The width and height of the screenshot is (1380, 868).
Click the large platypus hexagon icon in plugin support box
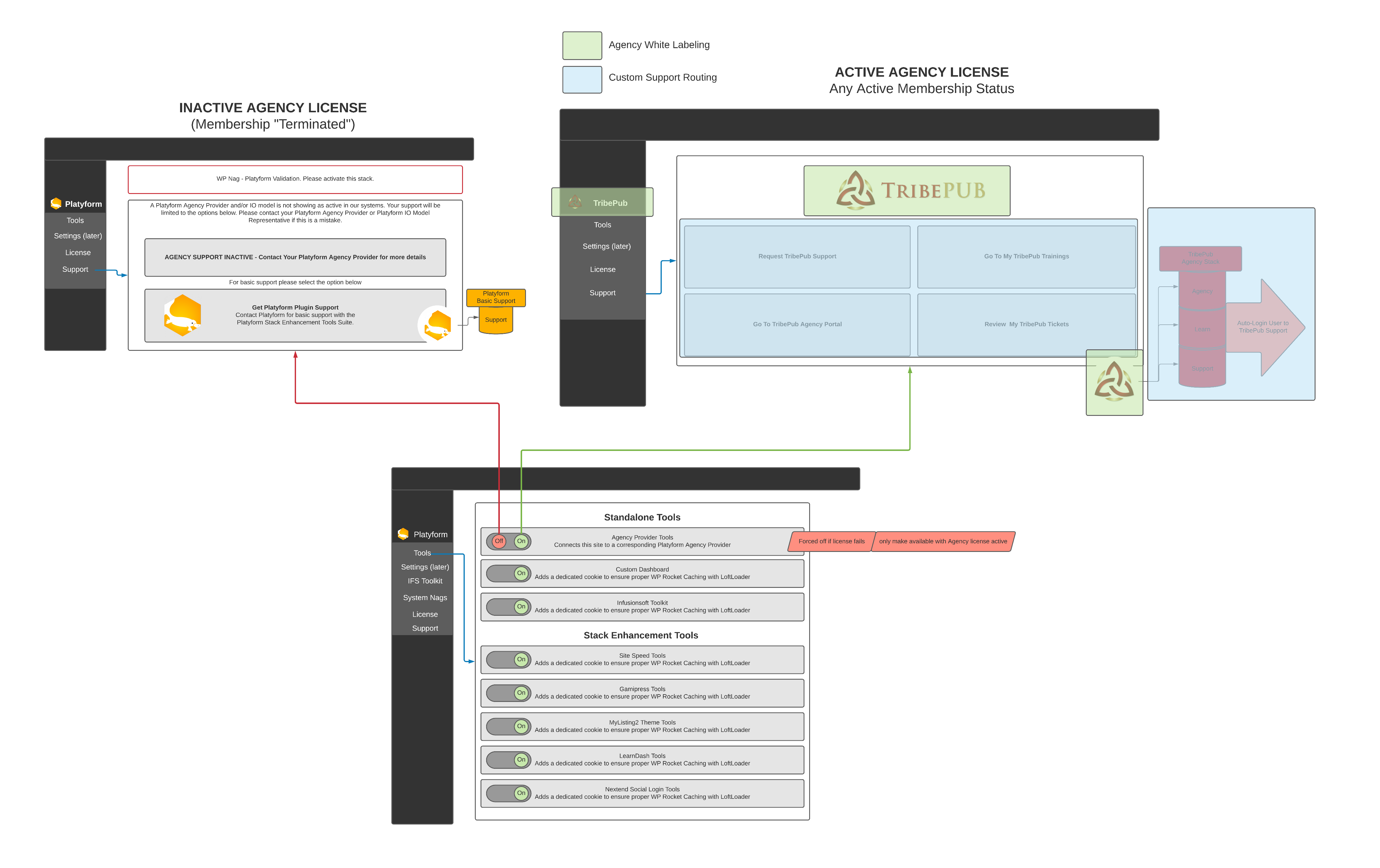point(182,315)
